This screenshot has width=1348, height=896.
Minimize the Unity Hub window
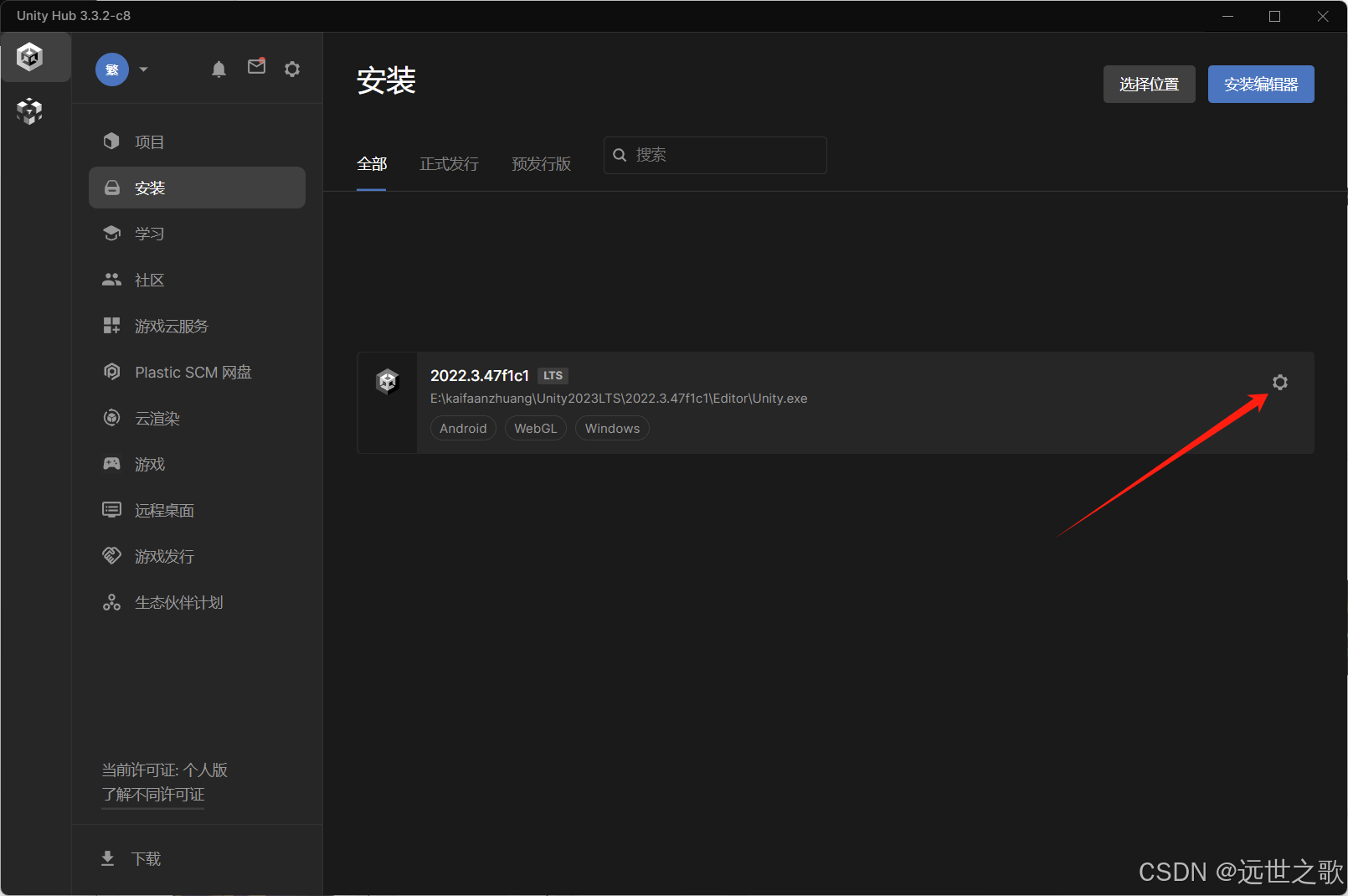click(x=1227, y=16)
